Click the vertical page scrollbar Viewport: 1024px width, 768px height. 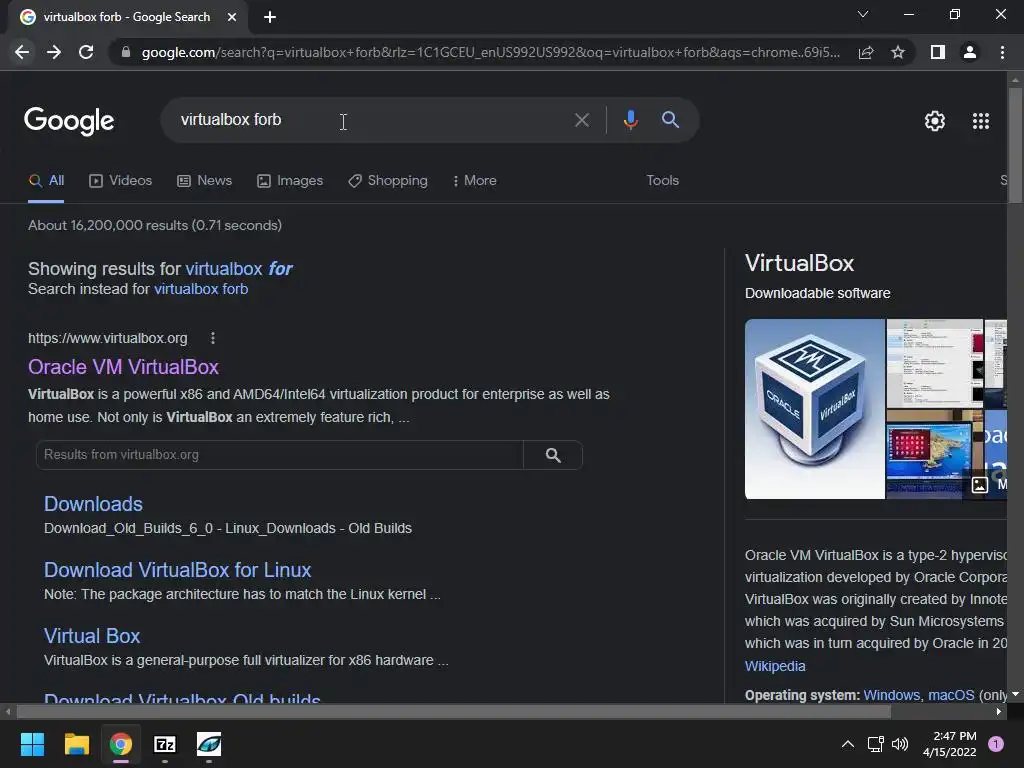(x=1015, y=144)
